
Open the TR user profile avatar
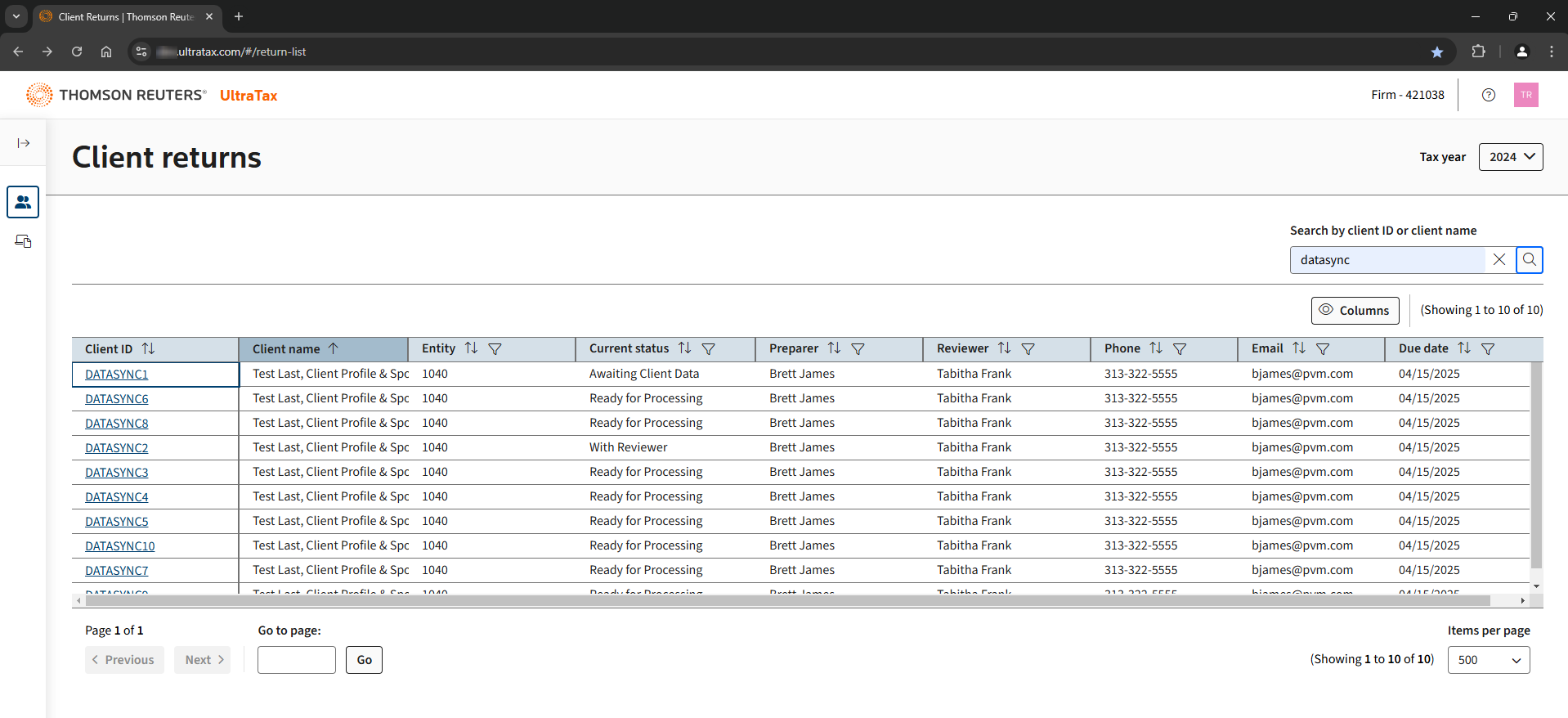coord(1525,95)
